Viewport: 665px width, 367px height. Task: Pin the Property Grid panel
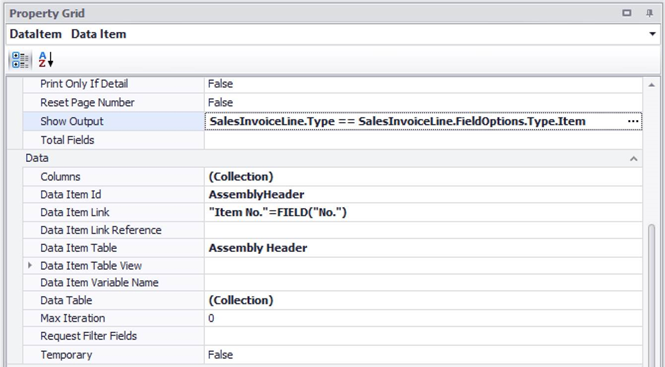click(x=649, y=13)
